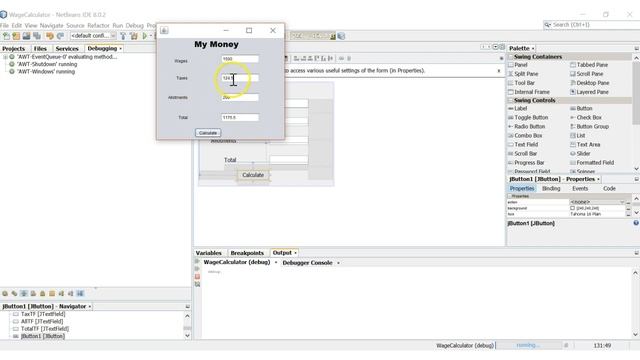Click the lock icon in debugging toolbar
This screenshot has width=640, height=360.
(x=42, y=293)
